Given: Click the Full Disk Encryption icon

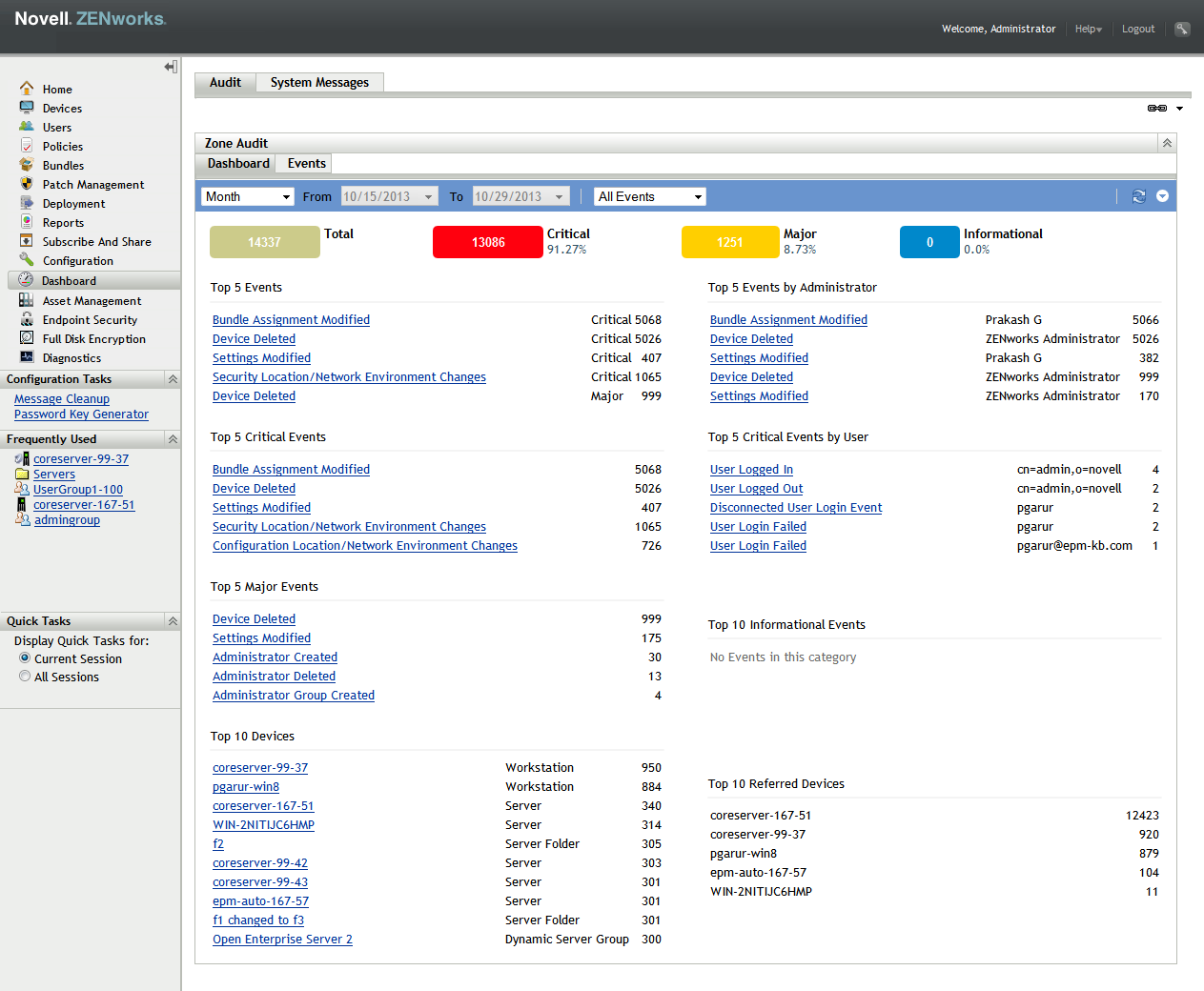Looking at the screenshot, I should click(x=27, y=338).
